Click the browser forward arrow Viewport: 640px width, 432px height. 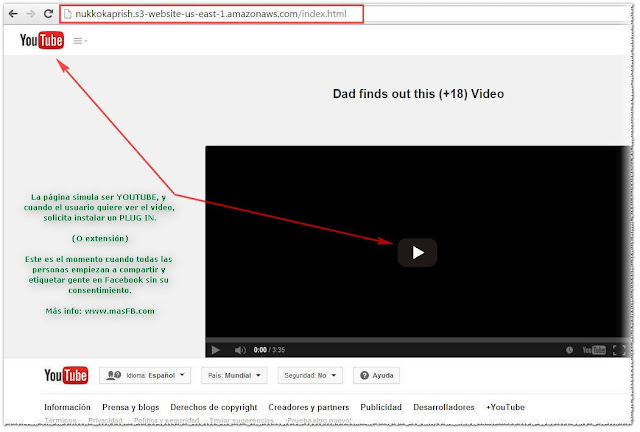[31, 14]
